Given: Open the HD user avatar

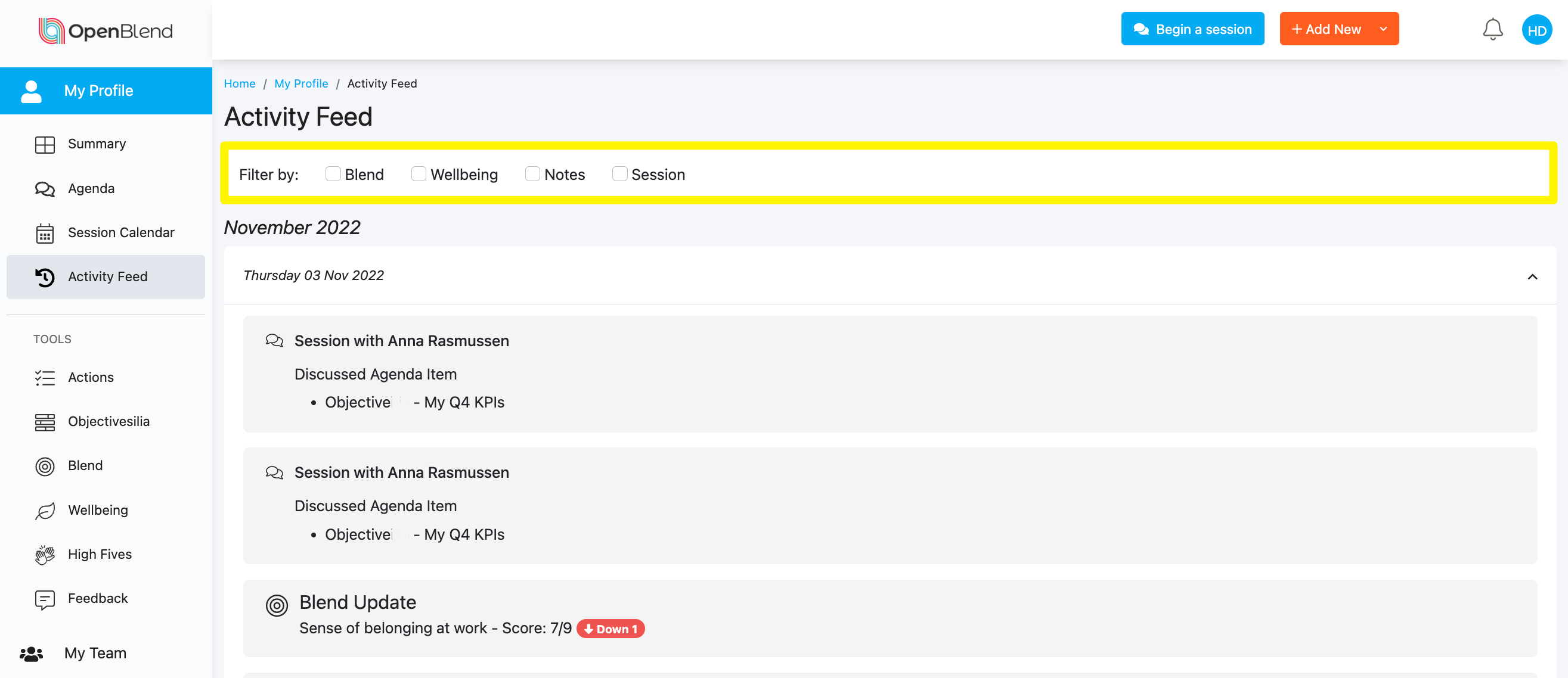Looking at the screenshot, I should click(1536, 30).
